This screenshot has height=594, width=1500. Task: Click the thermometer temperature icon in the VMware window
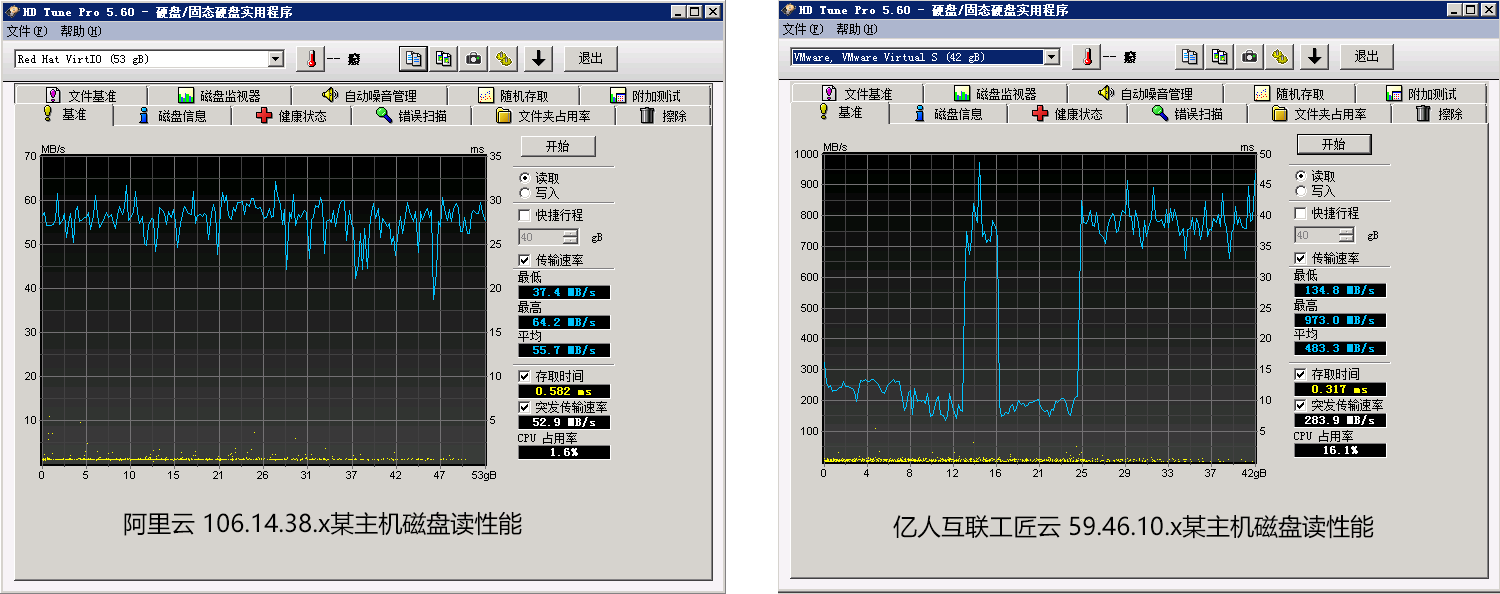click(x=1087, y=56)
